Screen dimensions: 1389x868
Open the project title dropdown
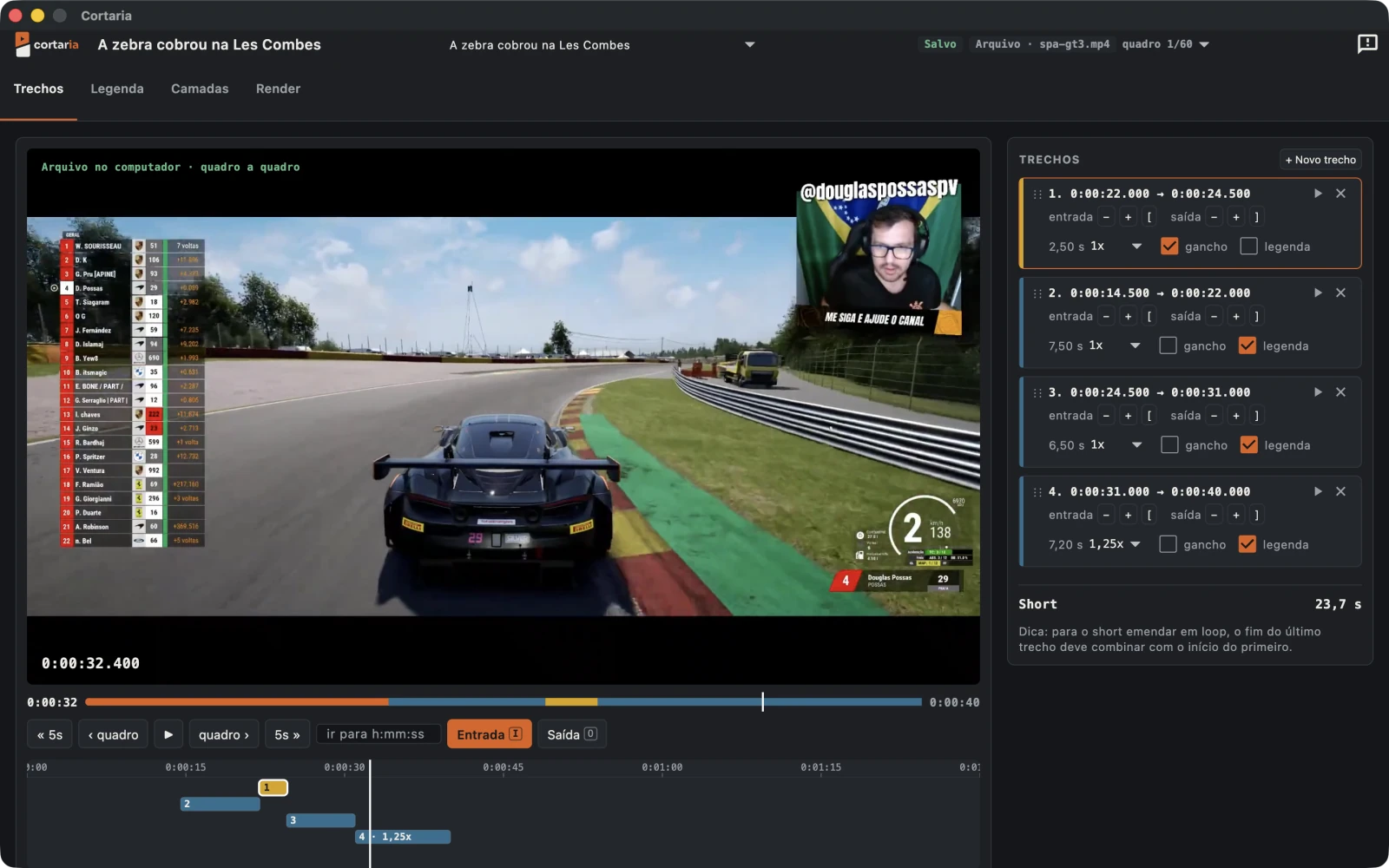click(601, 45)
